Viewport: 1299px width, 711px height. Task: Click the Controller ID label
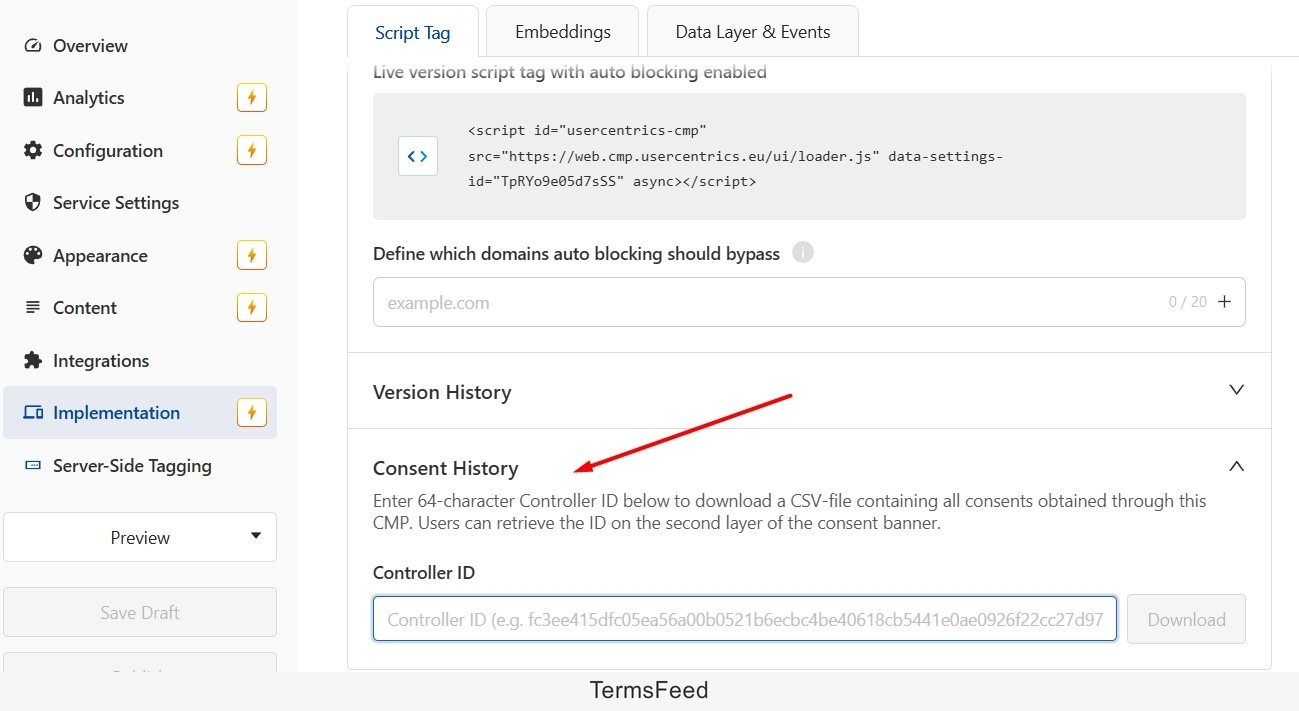tap(424, 573)
